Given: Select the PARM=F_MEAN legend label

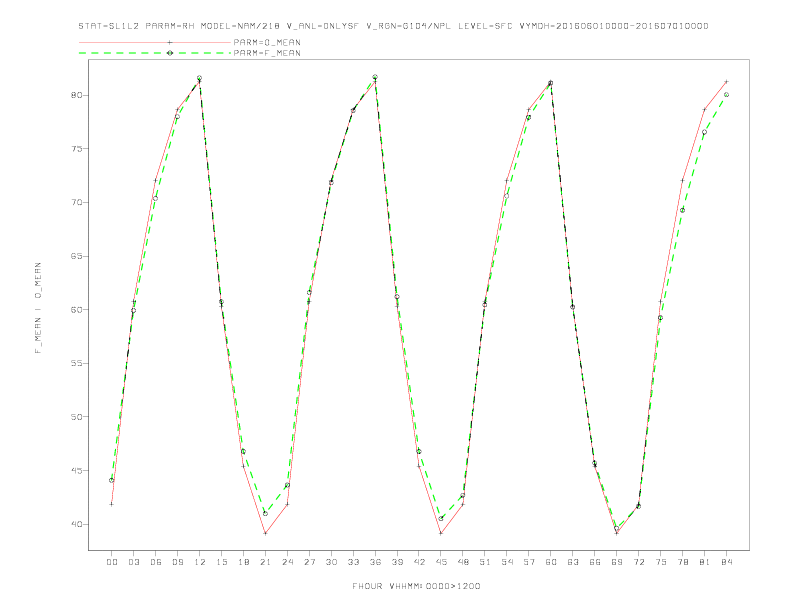Looking at the screenshot, I should click(267, 53).
